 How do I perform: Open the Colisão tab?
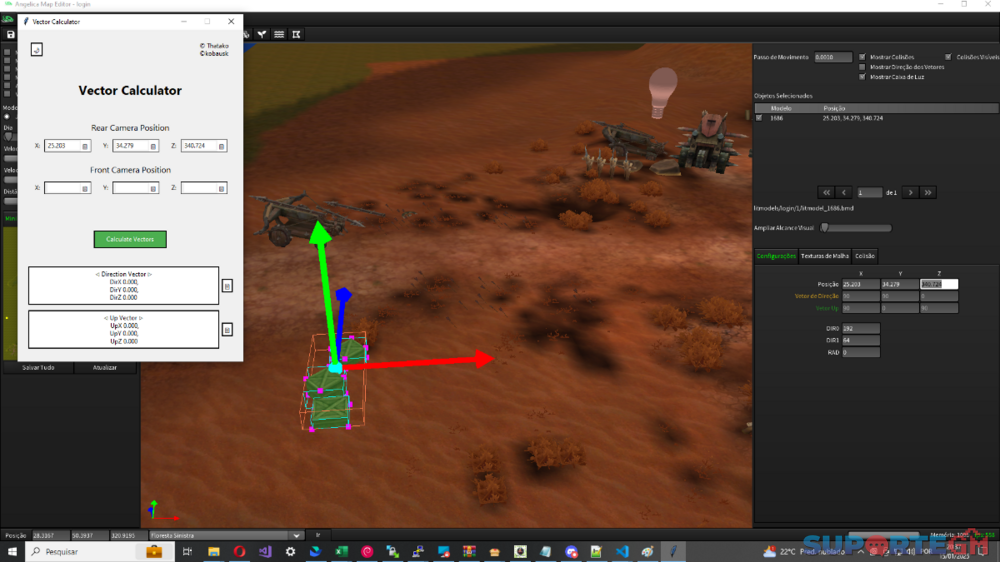coord(864,256)
